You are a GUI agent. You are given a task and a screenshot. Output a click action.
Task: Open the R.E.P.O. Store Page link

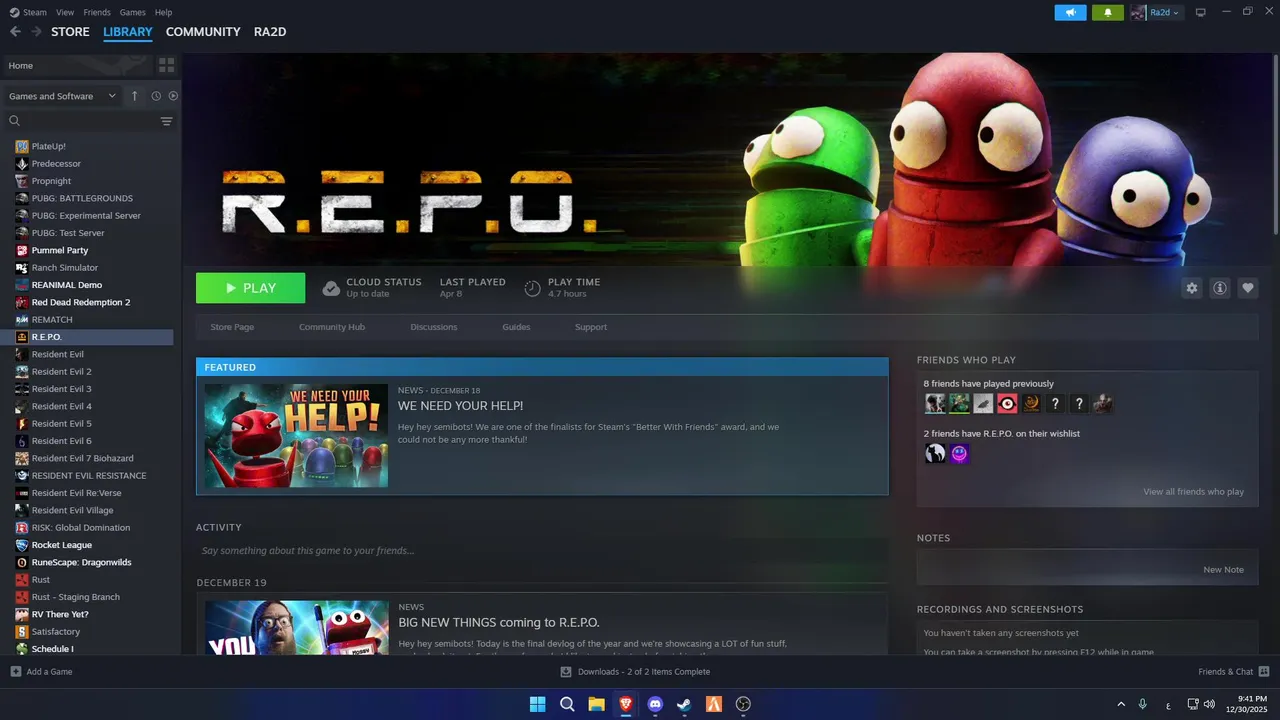[232, 327]
